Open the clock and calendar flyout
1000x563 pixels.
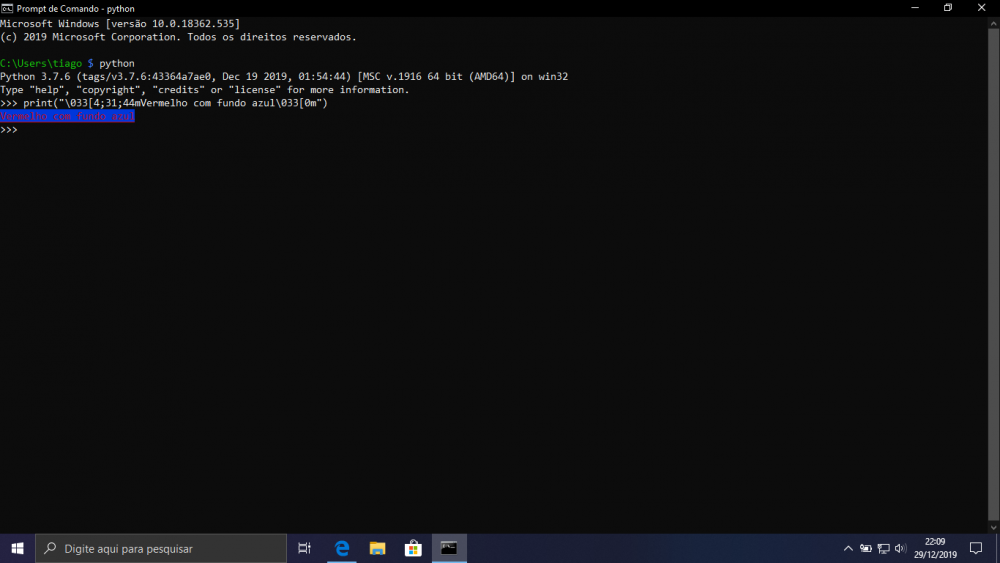(x=934, y=548)
